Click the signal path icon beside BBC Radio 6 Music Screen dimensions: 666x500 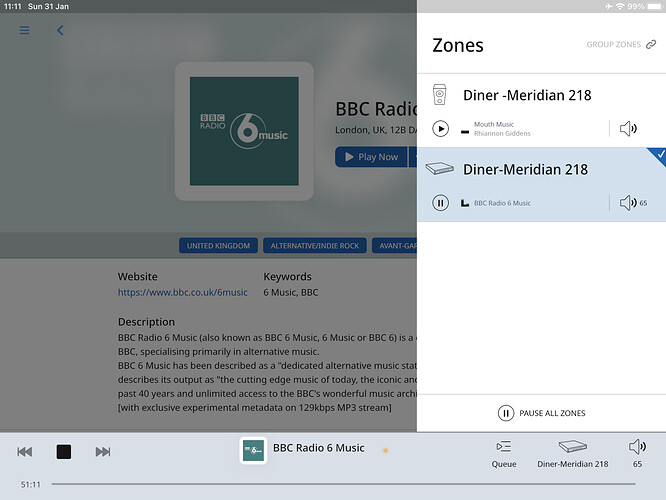[x=465, y=203]
